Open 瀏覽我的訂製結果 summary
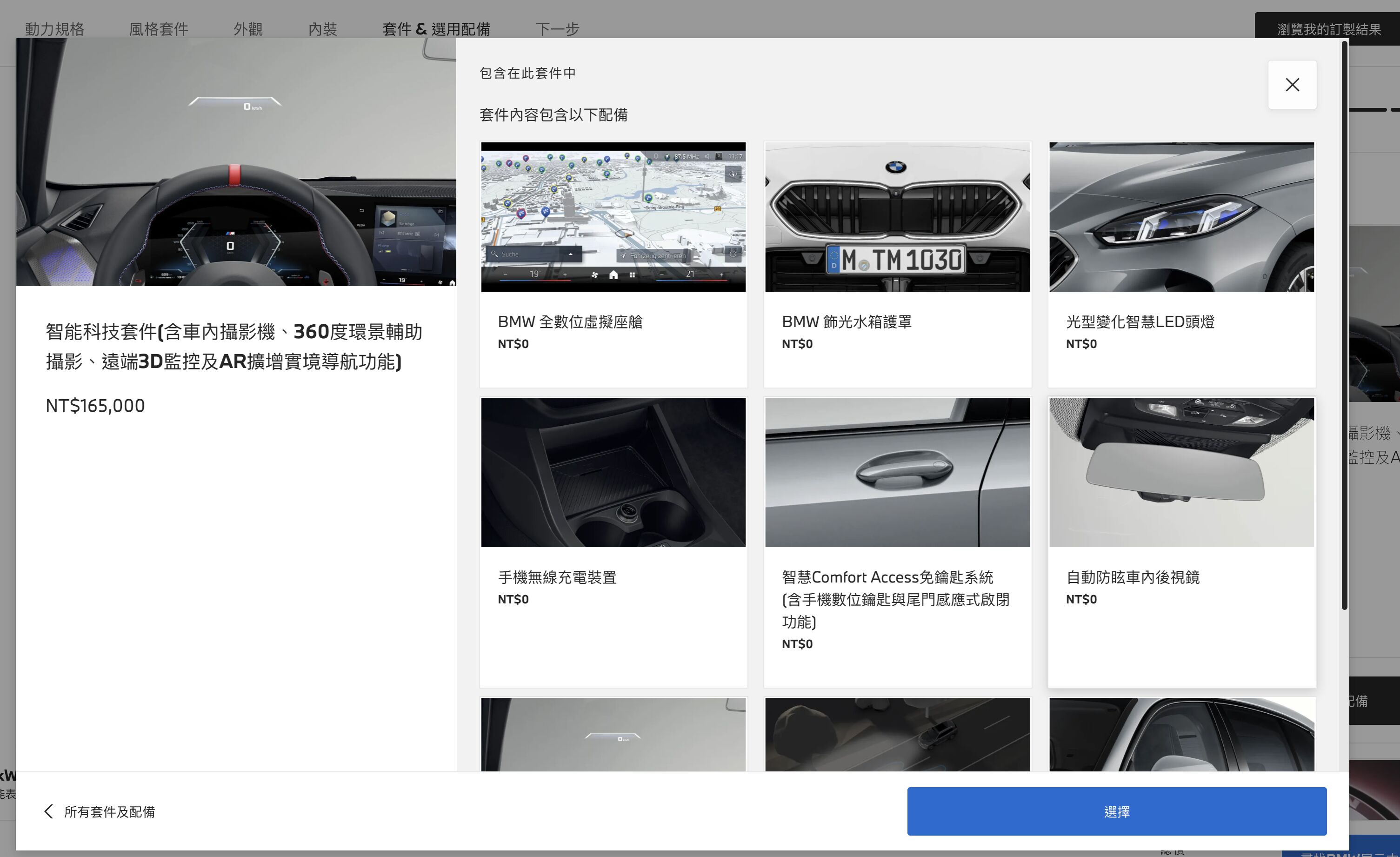 pos(1328,28)
